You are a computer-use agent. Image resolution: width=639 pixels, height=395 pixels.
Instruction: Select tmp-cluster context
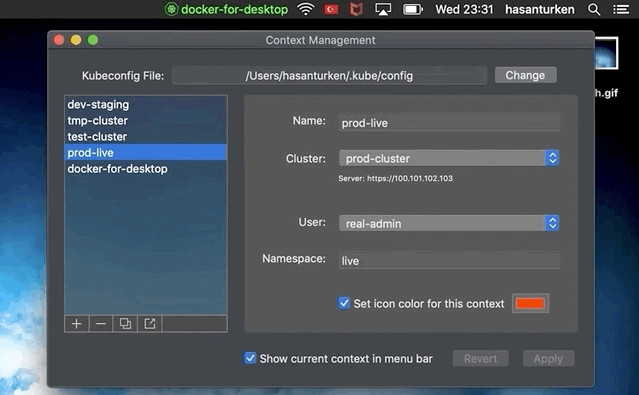[x=145, y=120]
